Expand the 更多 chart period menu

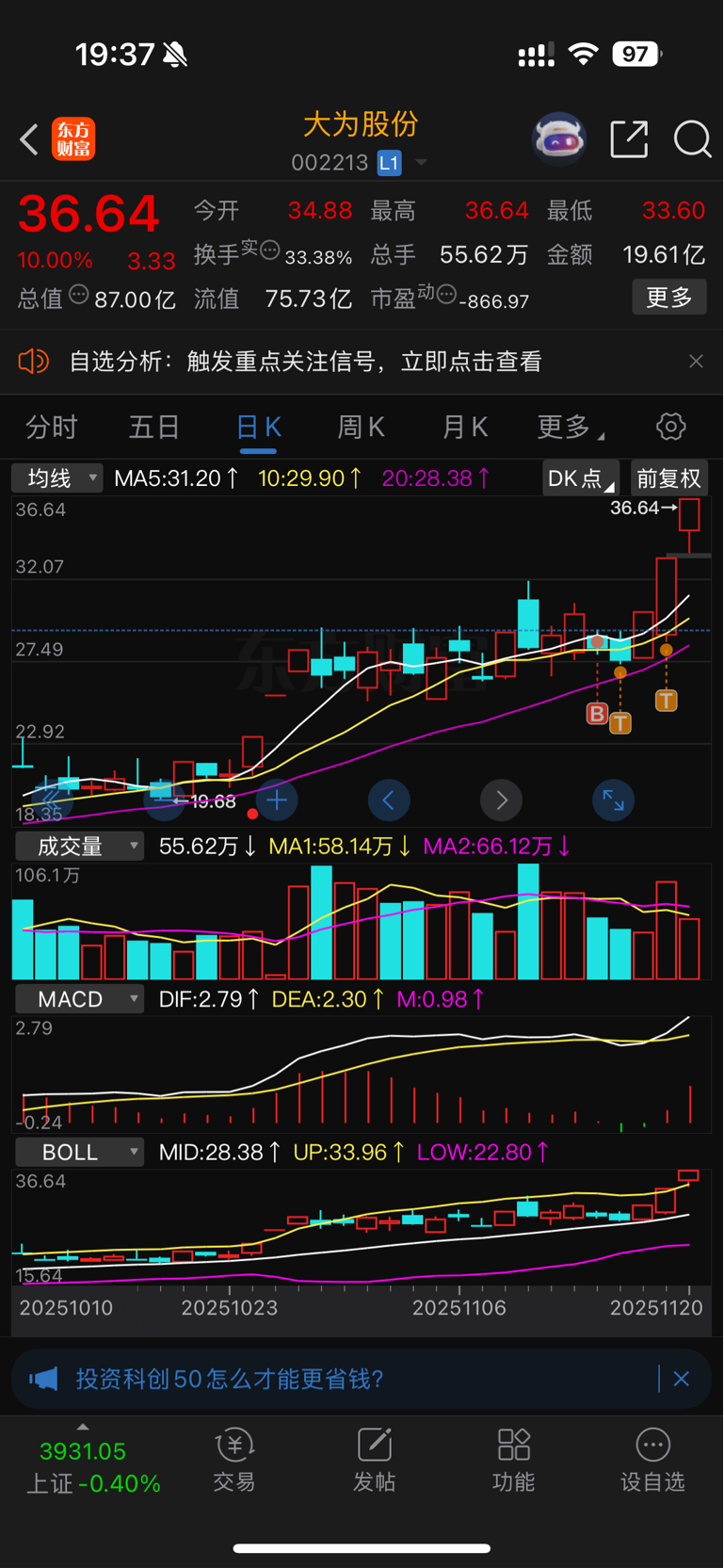pos(571,428)
